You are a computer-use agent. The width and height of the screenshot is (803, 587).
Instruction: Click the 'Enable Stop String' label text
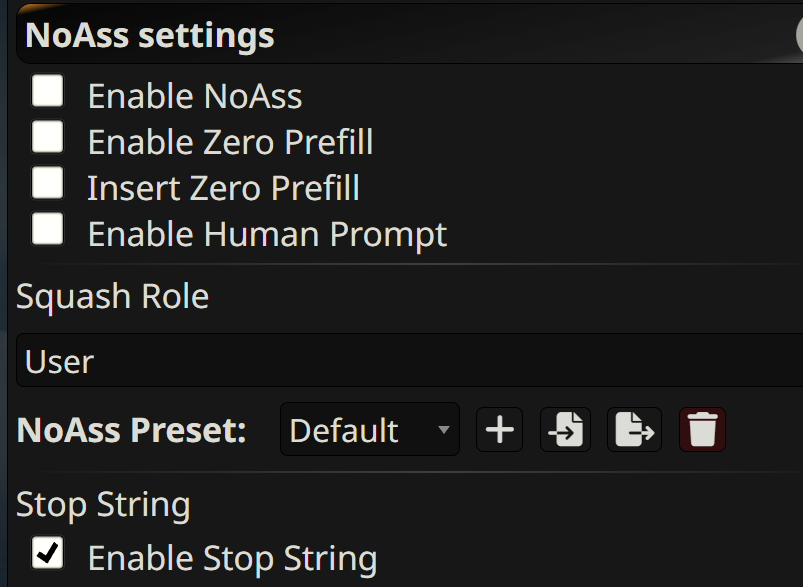point(232,558)
